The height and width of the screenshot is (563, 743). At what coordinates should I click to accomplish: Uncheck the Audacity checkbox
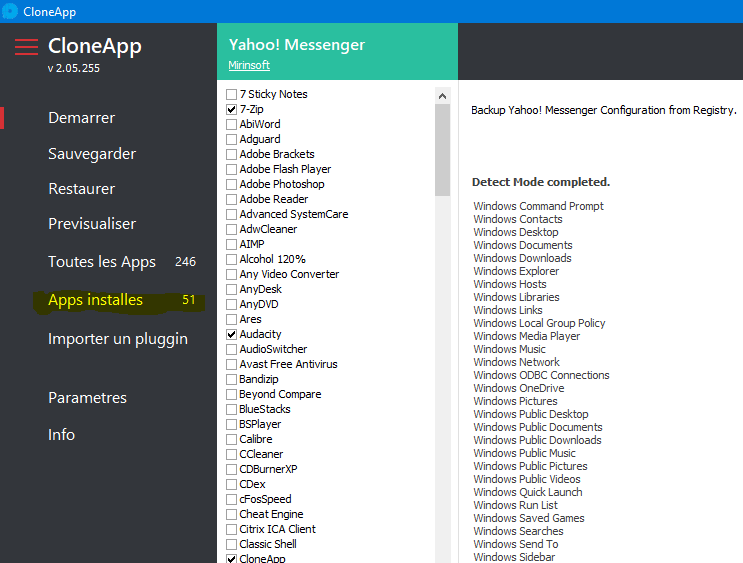(231, 335)
